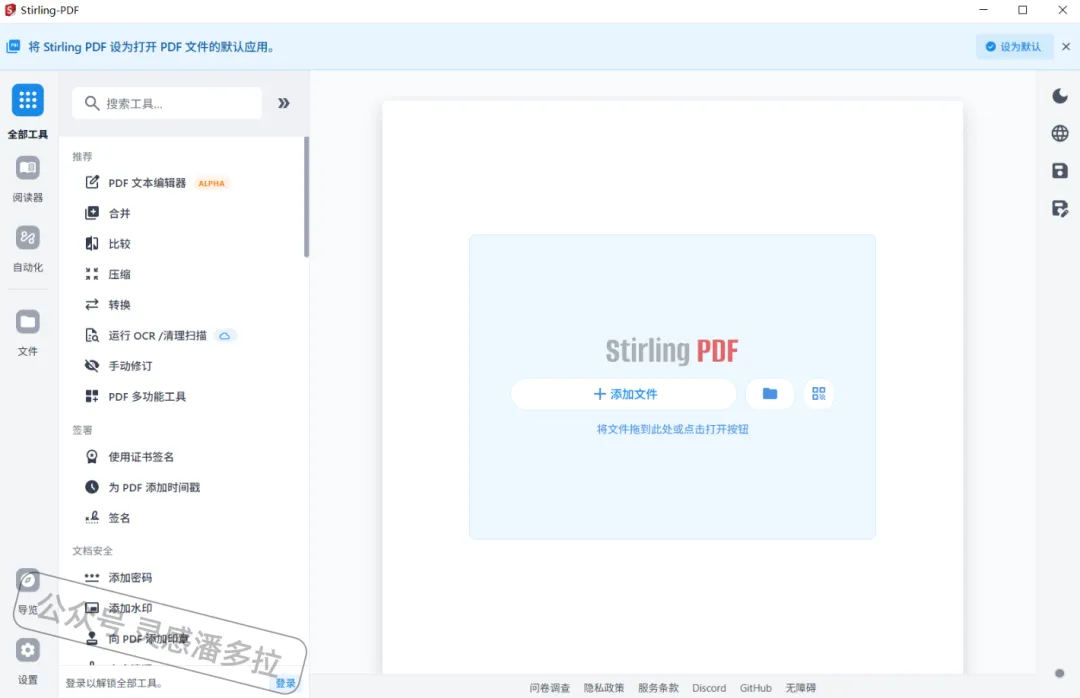
Task: Open the 服务条款 terms link
Action: coord(658,688)
